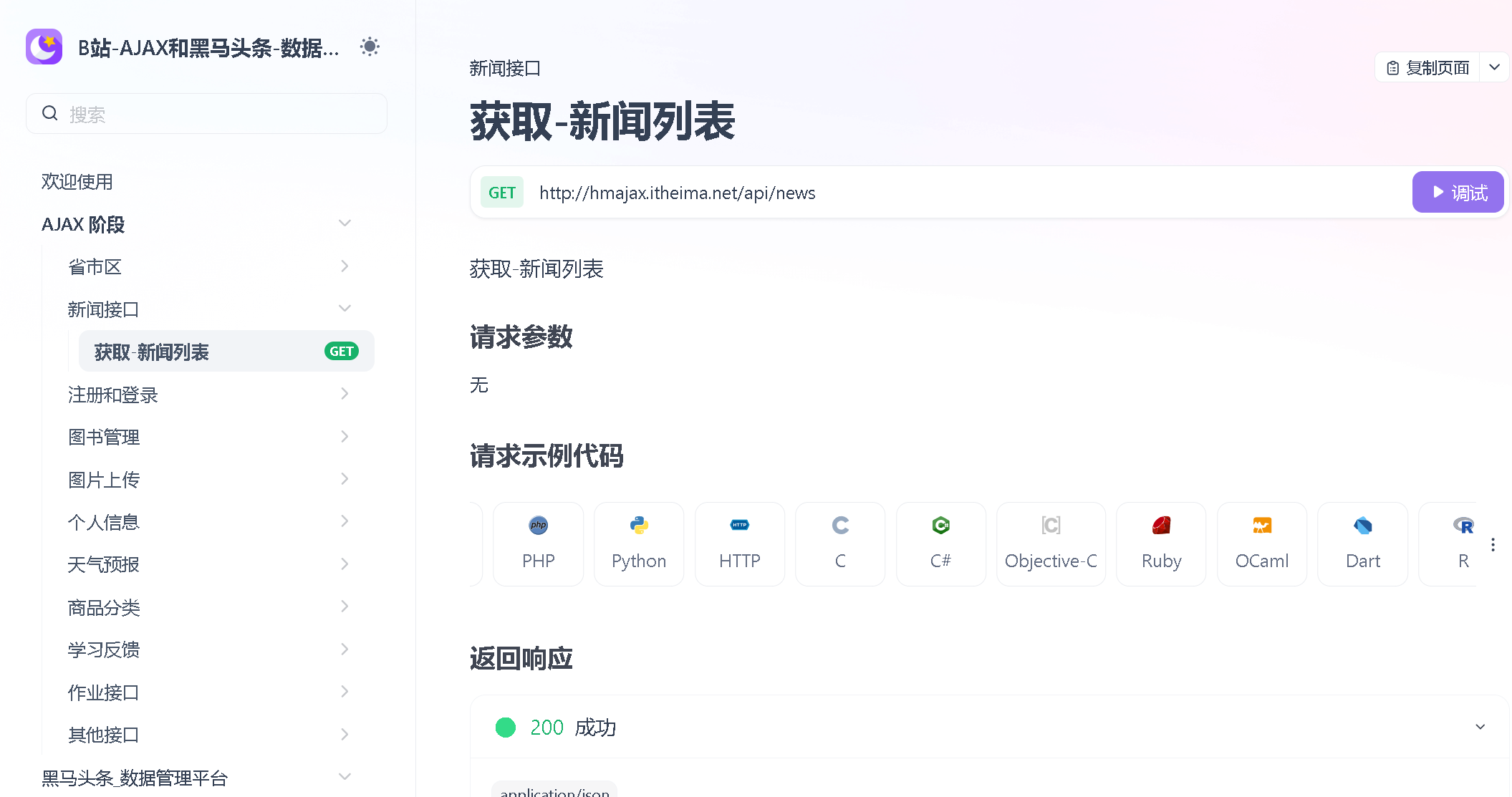Click the green GET badge in sidebar
The image size is (1512, 797).
tap(342, 352)
